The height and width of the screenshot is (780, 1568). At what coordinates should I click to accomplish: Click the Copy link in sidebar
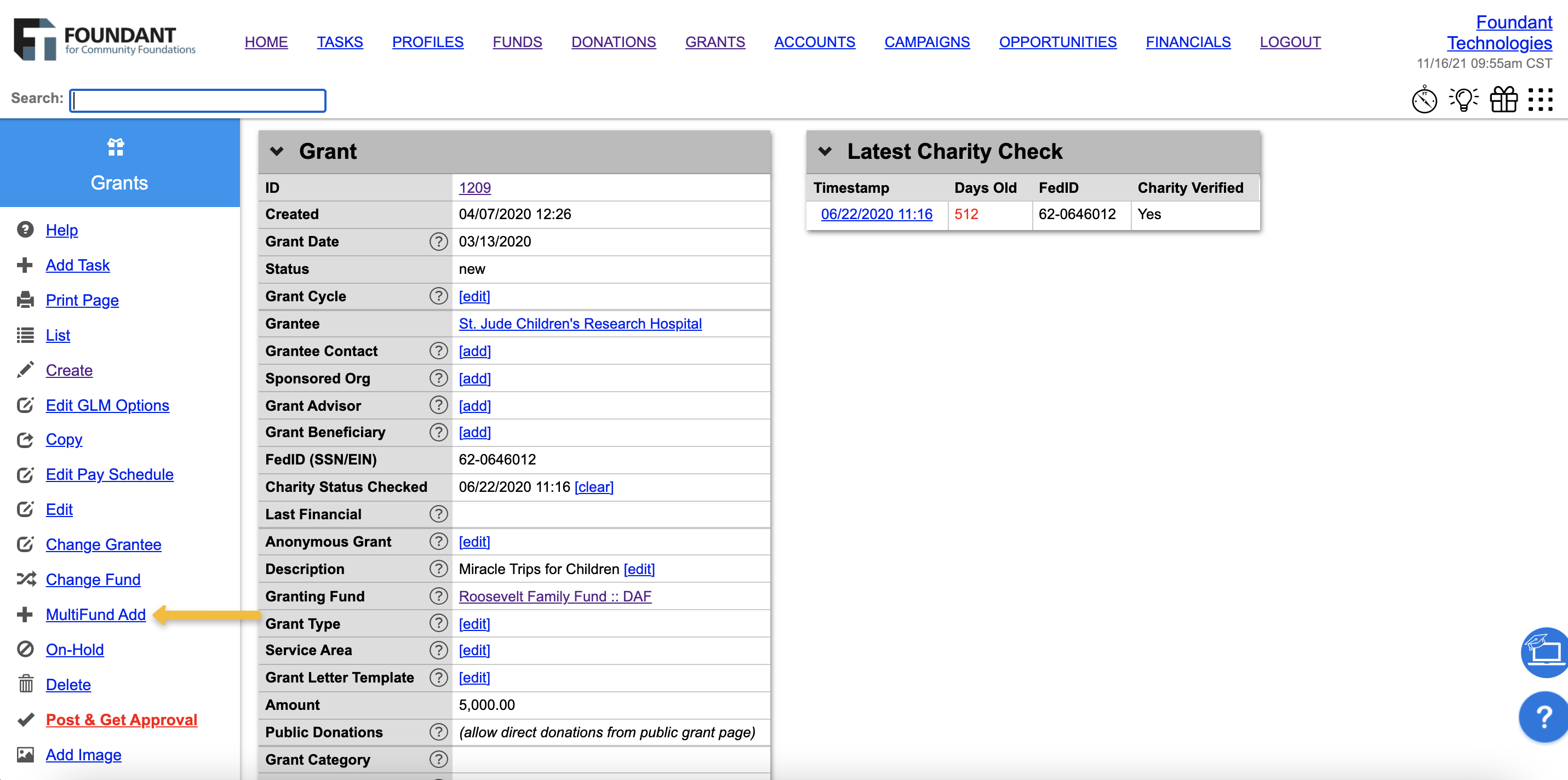pyautogui.click(x=64, y=439)
